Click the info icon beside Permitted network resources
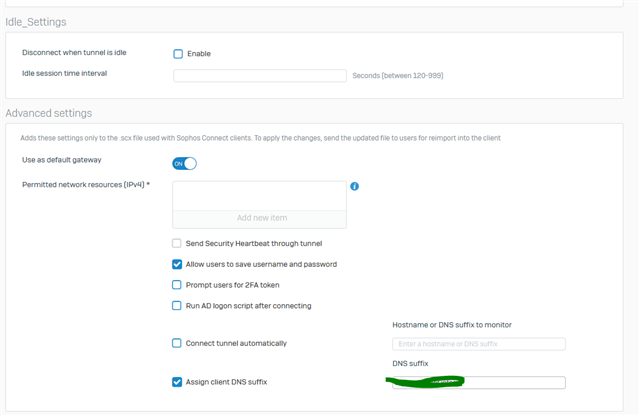Viewport: 640px width, 416px height. pyautogui.click(x=354, y=187)
